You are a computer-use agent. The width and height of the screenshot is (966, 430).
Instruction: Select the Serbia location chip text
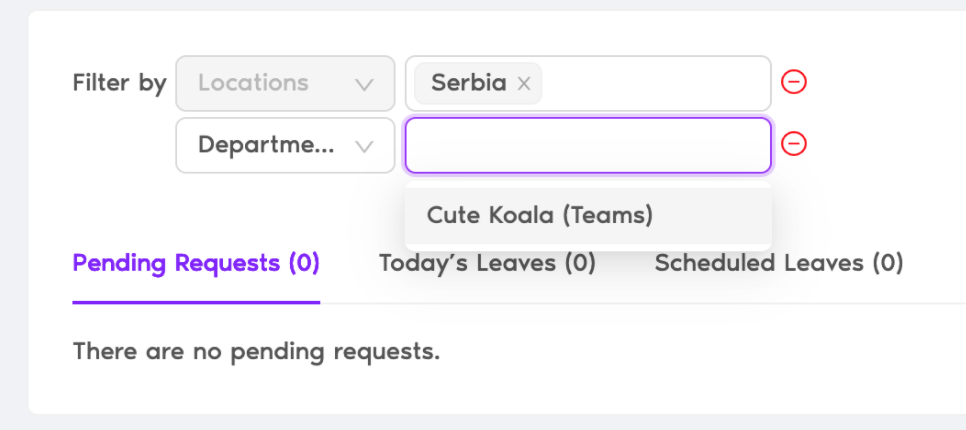coord(469,83)
